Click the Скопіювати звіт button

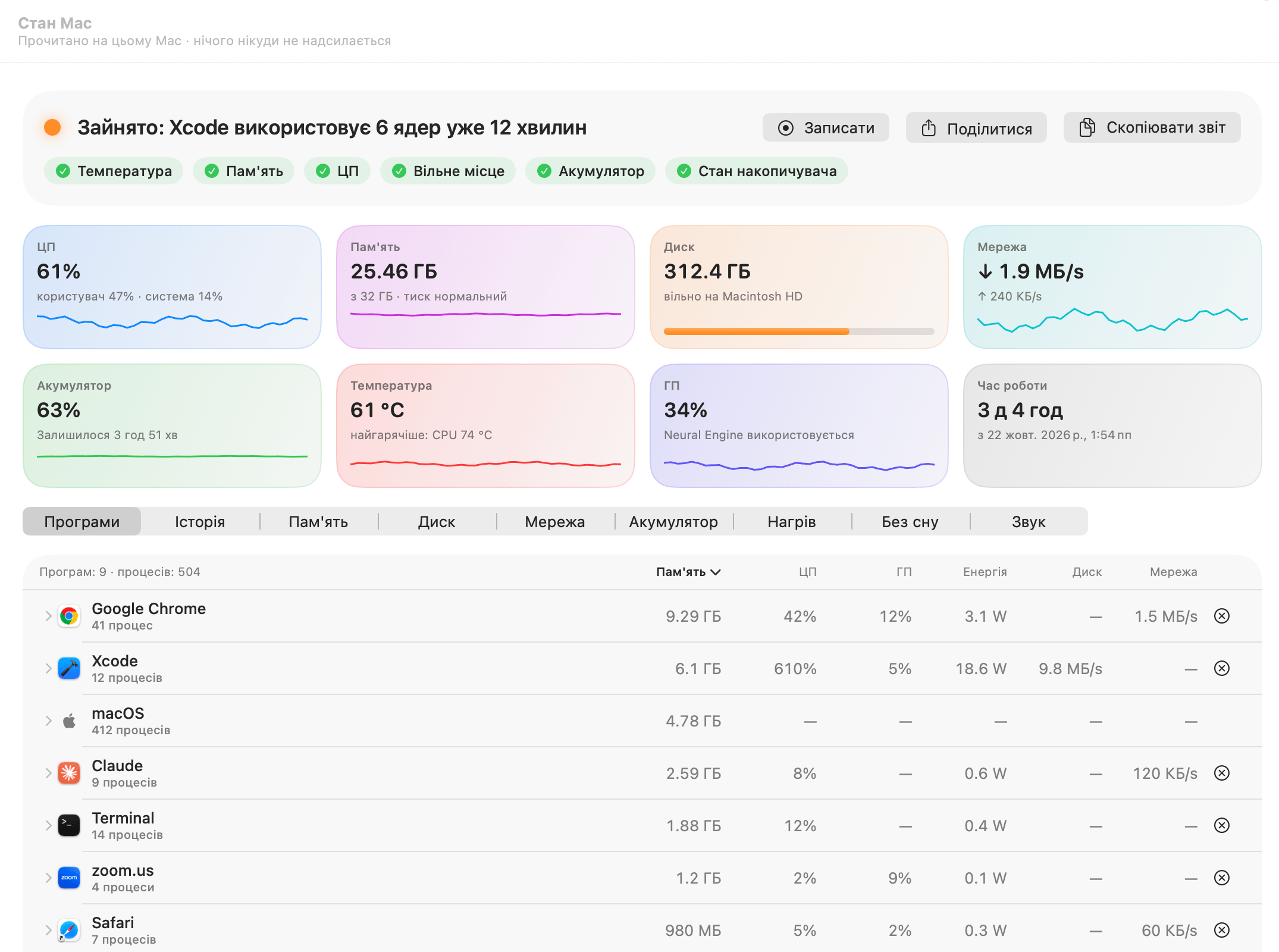point(1152,128)
